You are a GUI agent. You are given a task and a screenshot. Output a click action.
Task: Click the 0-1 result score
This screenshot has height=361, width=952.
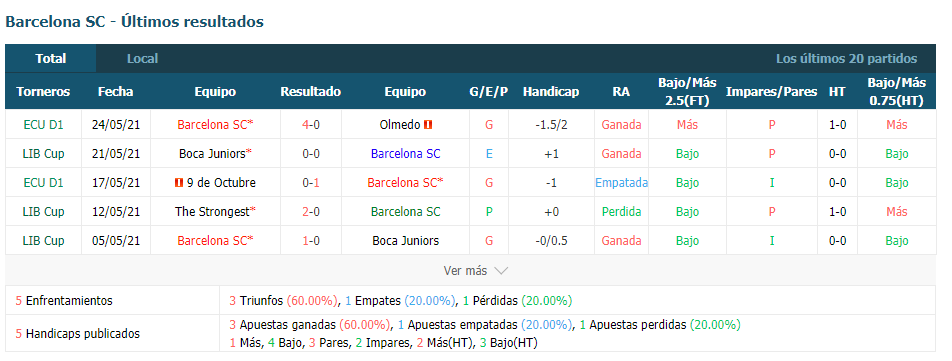[311, 183]
